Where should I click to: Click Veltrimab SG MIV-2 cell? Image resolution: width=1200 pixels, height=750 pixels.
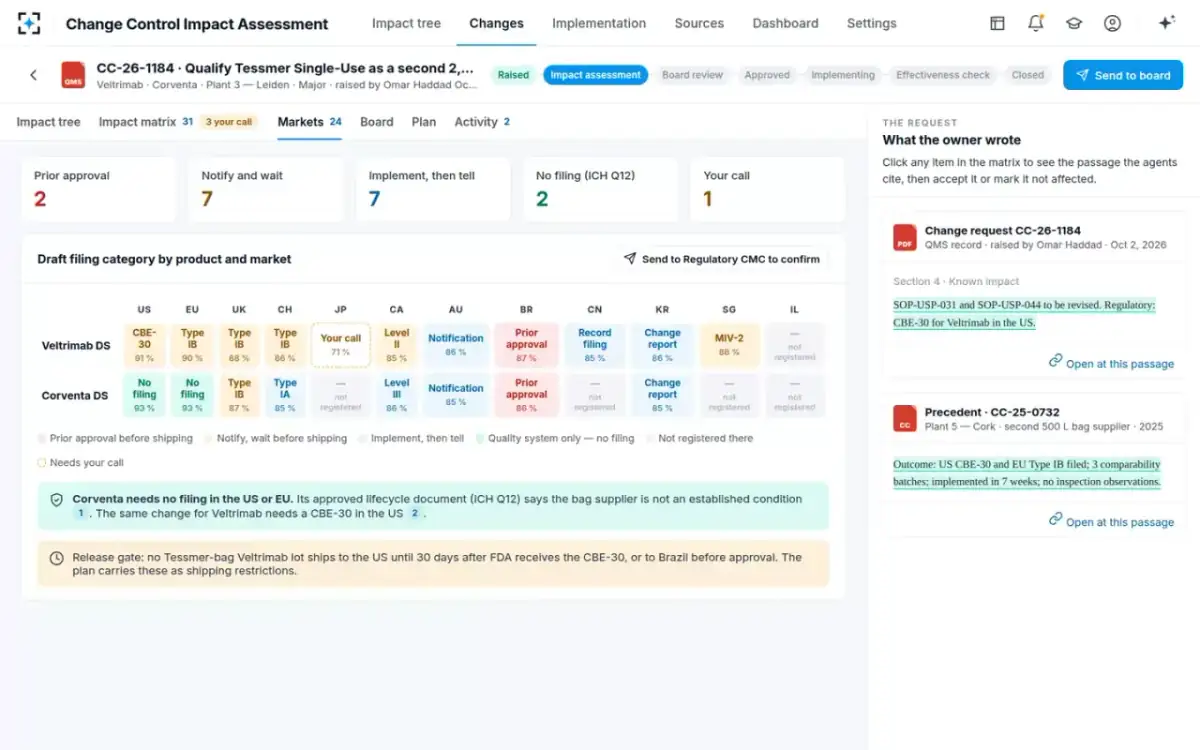[729, 345]
